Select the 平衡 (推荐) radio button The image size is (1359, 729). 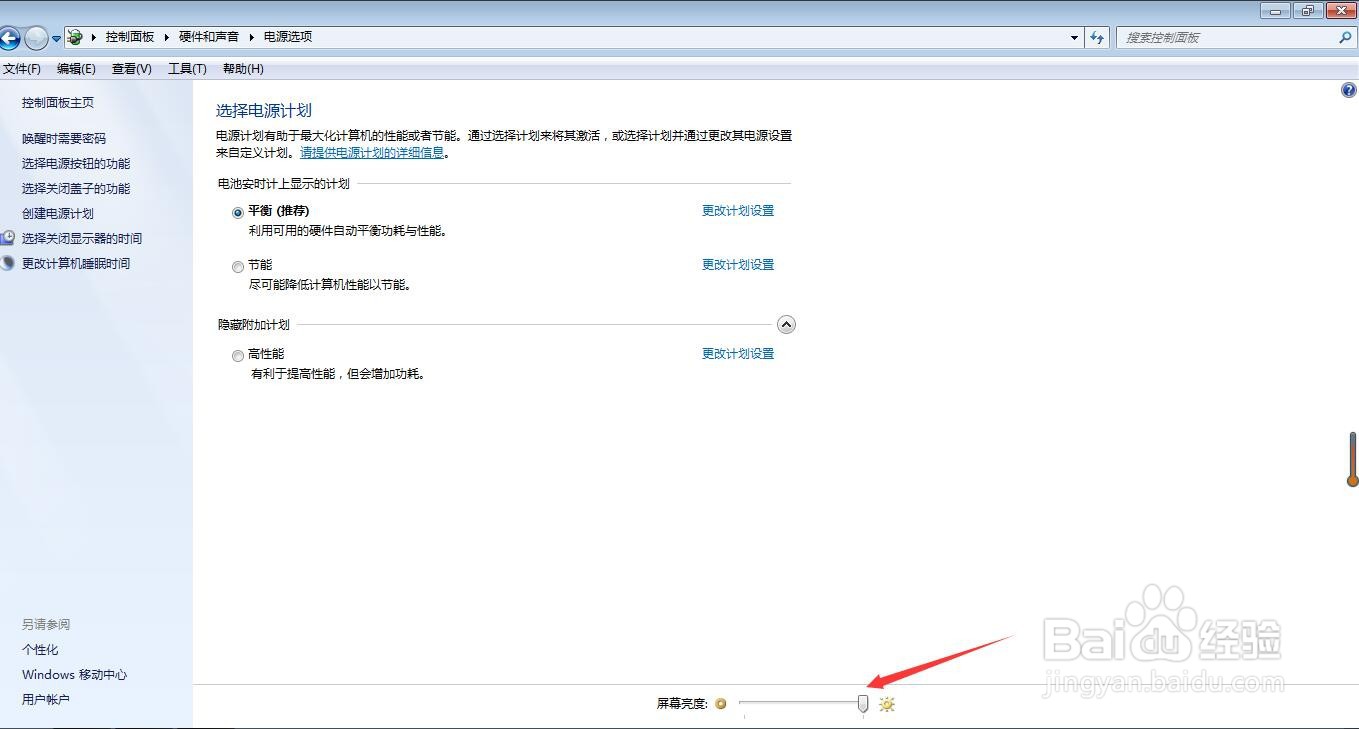point(237,211)
